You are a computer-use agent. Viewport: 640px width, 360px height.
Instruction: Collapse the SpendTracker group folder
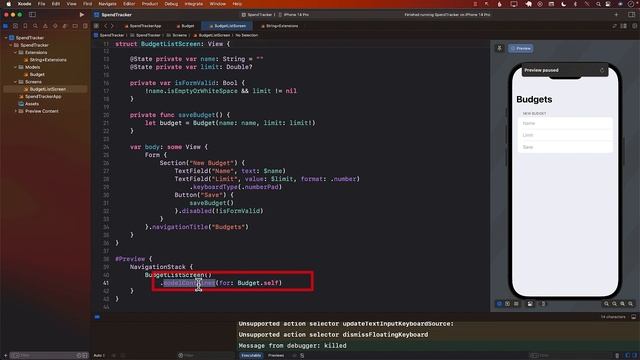(x=11, y=45)
